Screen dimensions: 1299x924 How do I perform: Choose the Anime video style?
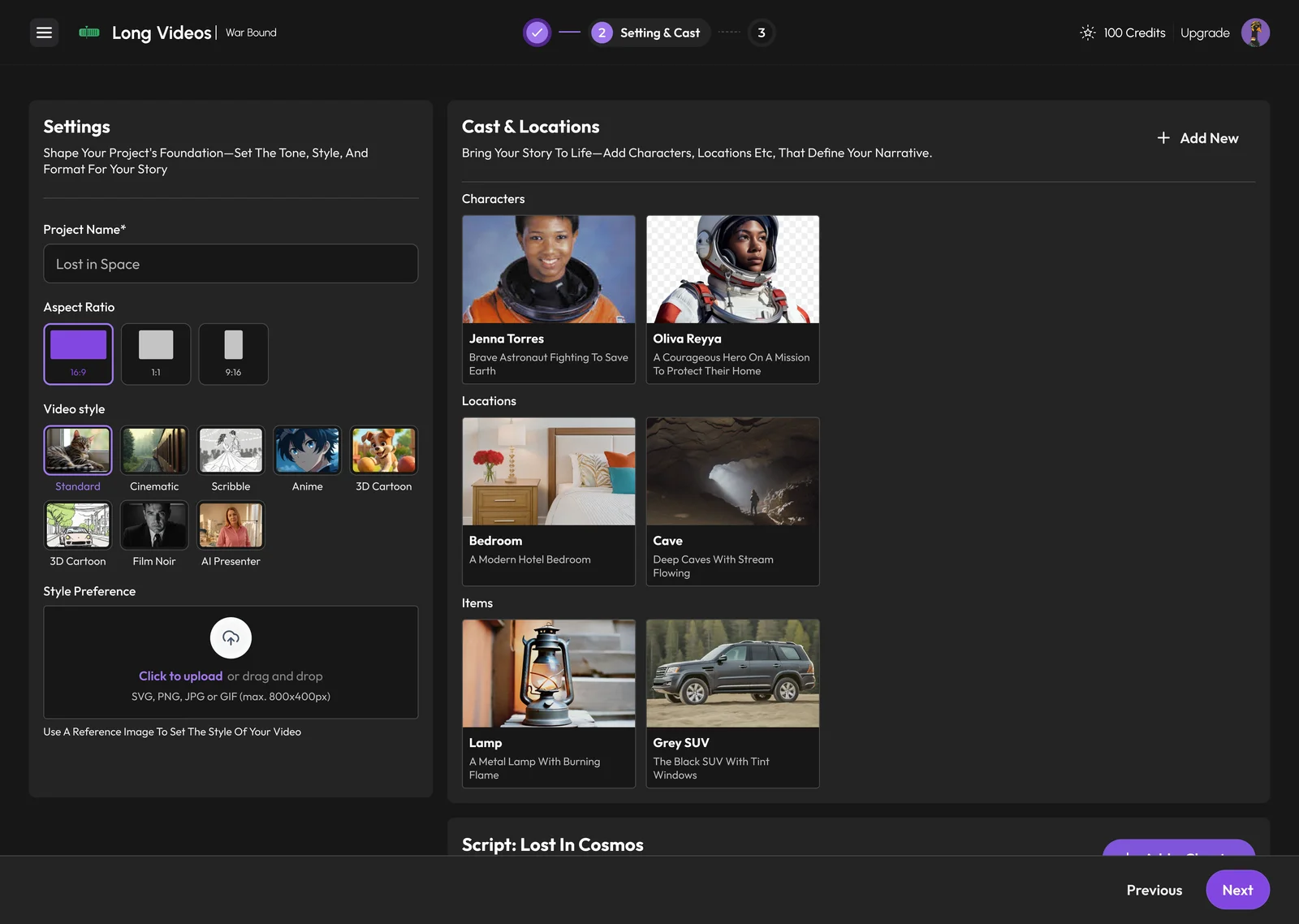[x=307, y=460]
